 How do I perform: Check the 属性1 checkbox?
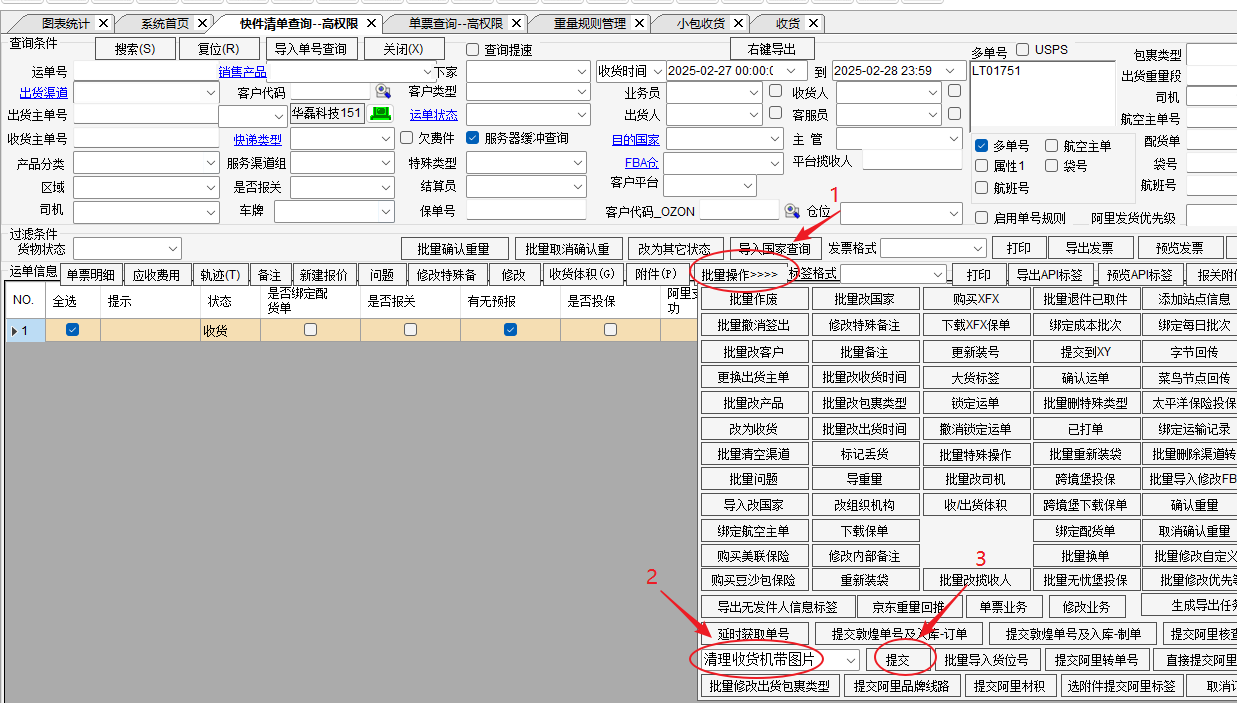click(982, 166)
